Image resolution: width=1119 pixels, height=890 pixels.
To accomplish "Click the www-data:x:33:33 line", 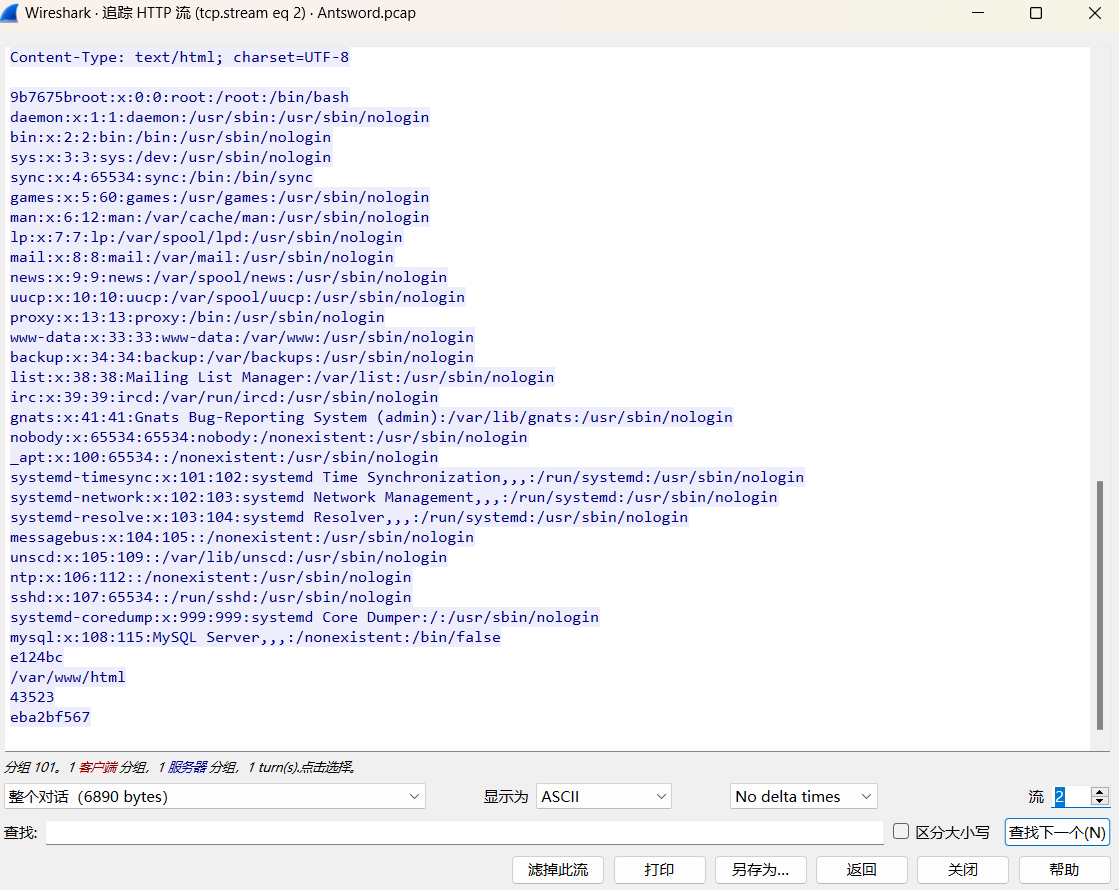I will click(x=242, y=337).
